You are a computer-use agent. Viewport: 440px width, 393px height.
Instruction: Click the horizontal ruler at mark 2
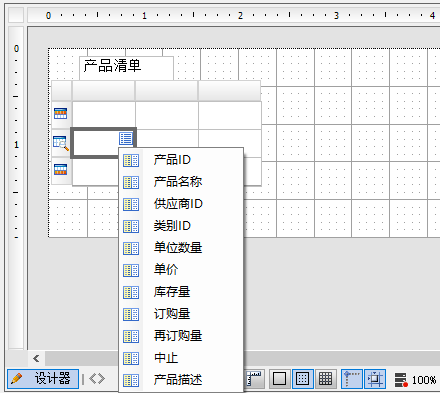point(240,15)
